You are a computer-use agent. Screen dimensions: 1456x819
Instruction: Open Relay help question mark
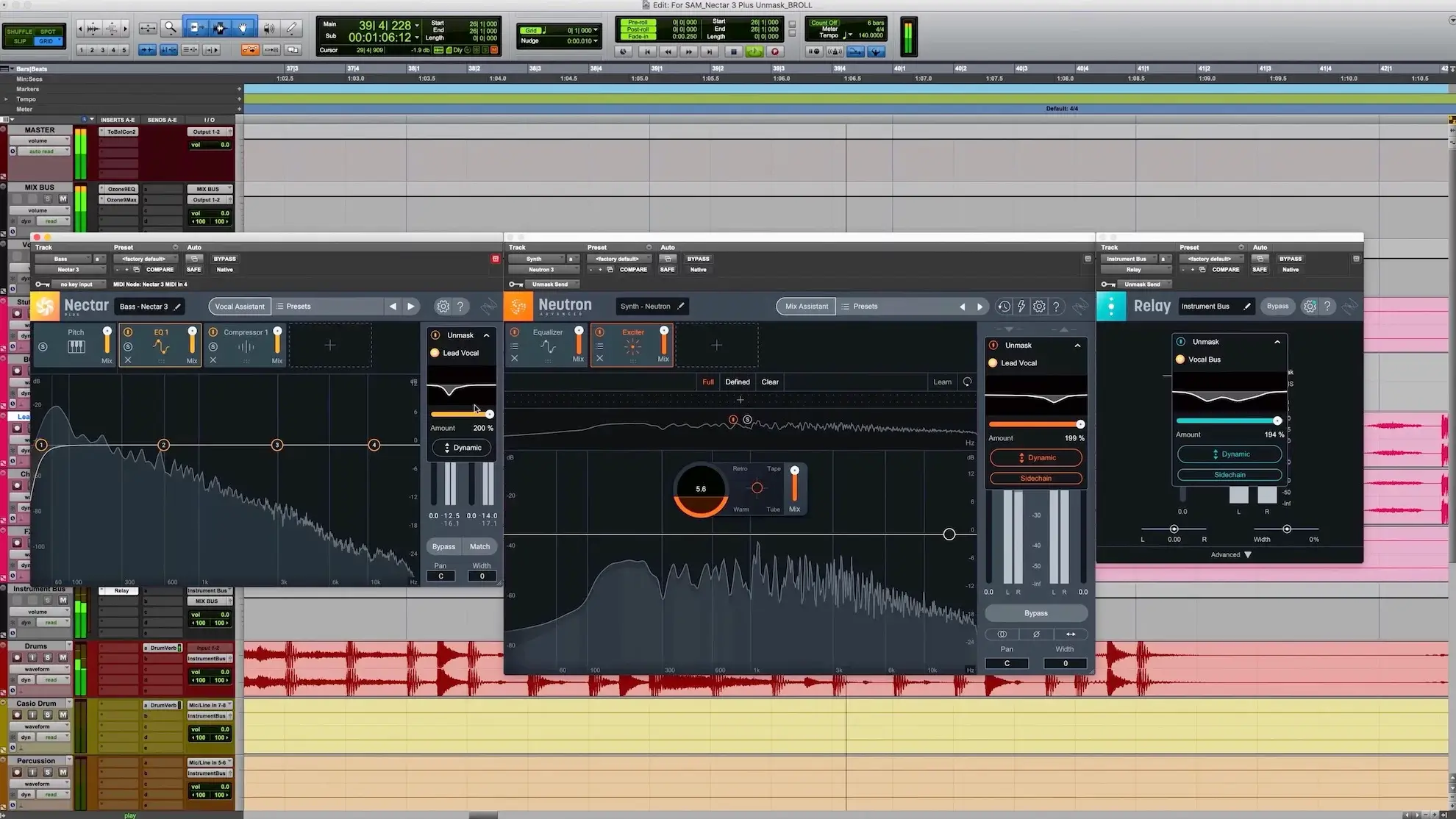coord(1327,307)
